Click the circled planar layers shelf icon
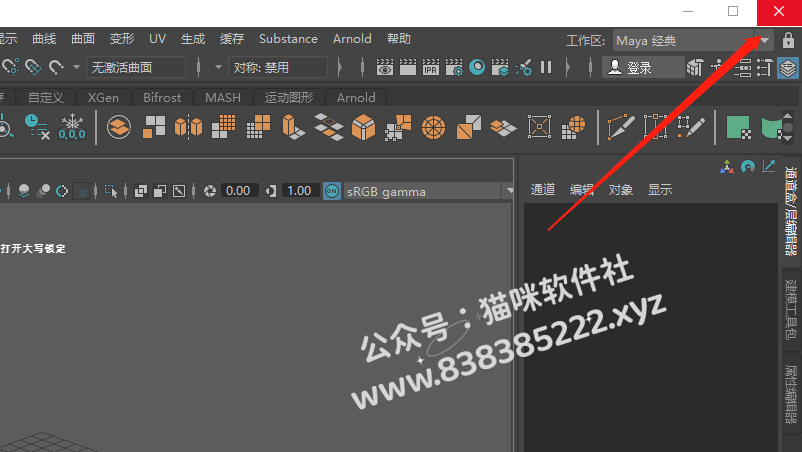802x452 pixels. tap(119, 127)
